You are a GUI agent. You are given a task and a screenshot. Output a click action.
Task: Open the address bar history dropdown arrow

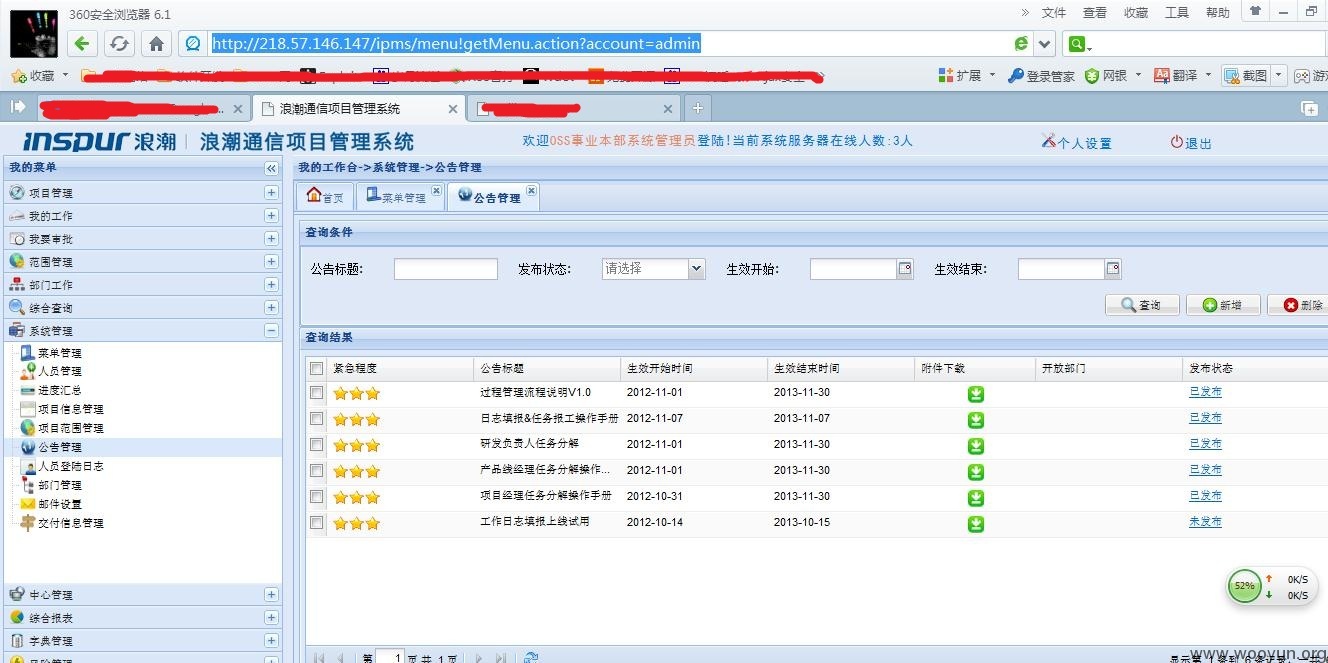(x=1045, y=44)
